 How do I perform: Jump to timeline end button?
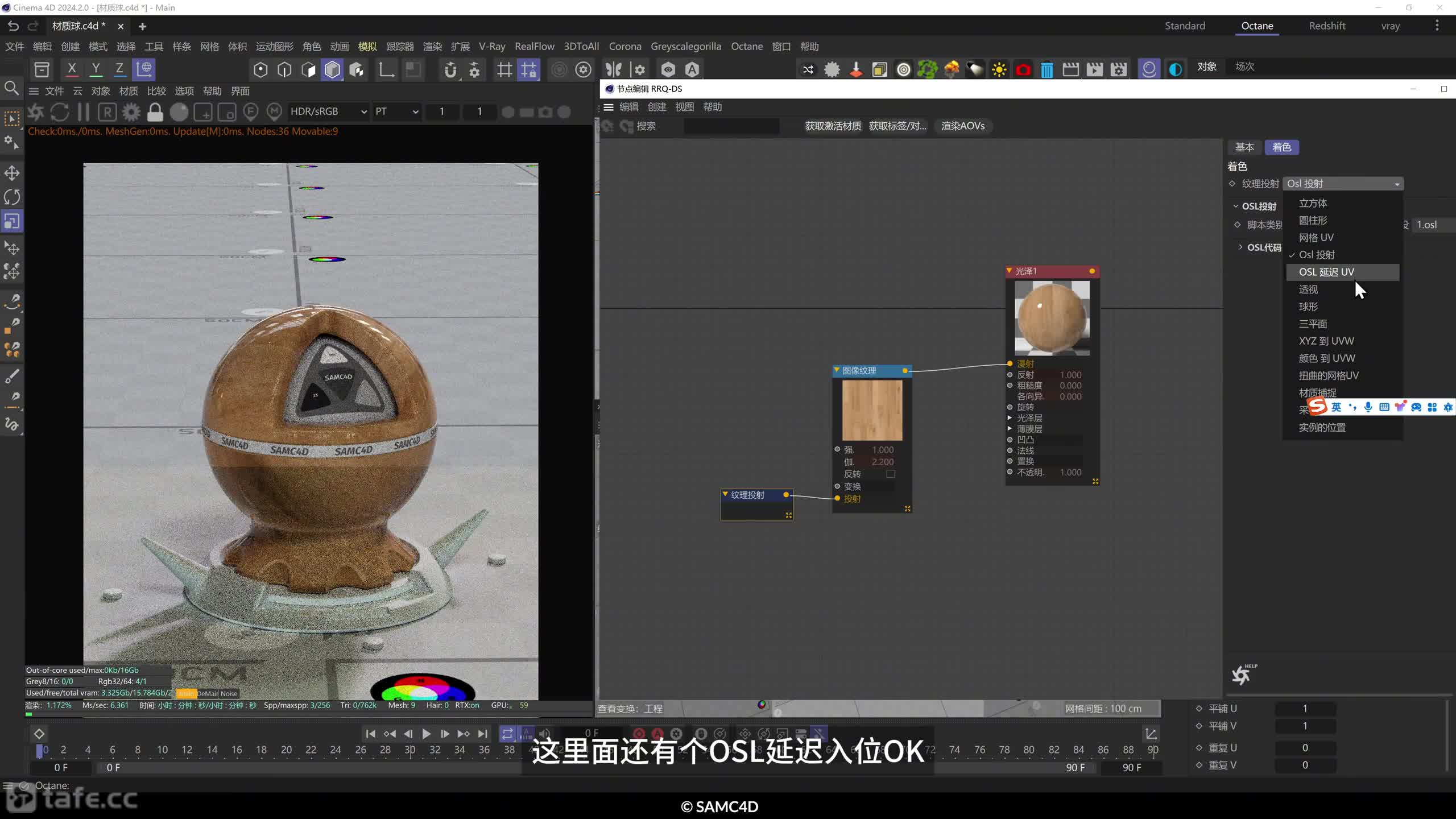click(483, 734)
